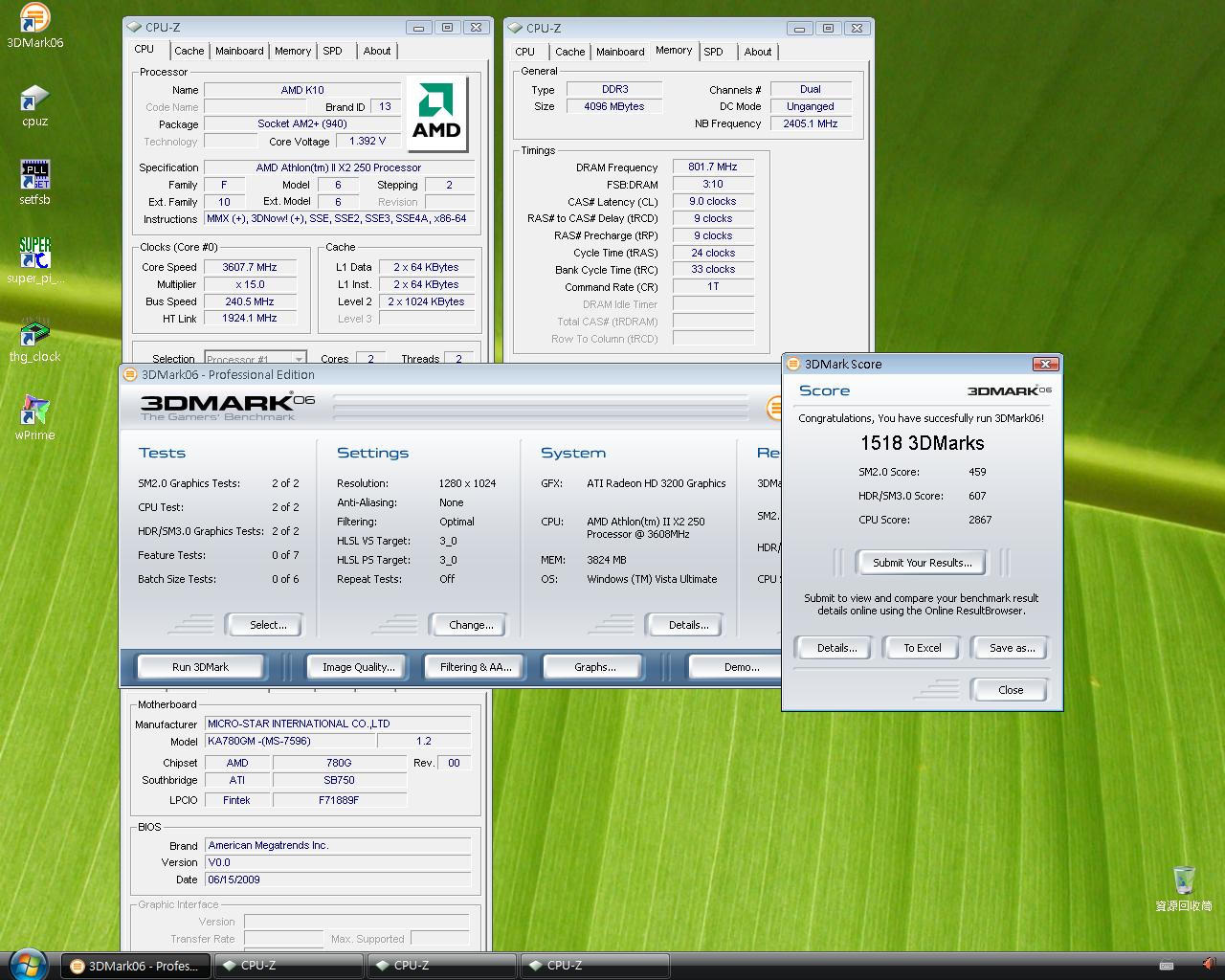This screenshot has width=1225, height=980.
Task: Click Run 3DMark button
Action: [200, 667]
